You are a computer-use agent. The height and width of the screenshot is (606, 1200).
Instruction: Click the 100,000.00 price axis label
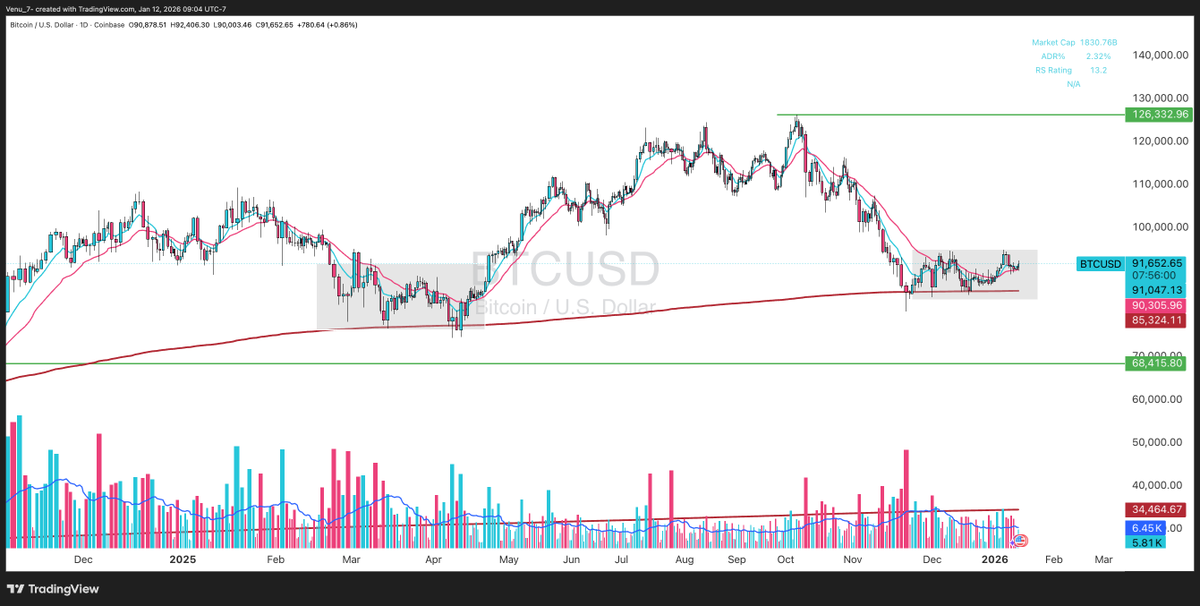[x=1160, y=227]
